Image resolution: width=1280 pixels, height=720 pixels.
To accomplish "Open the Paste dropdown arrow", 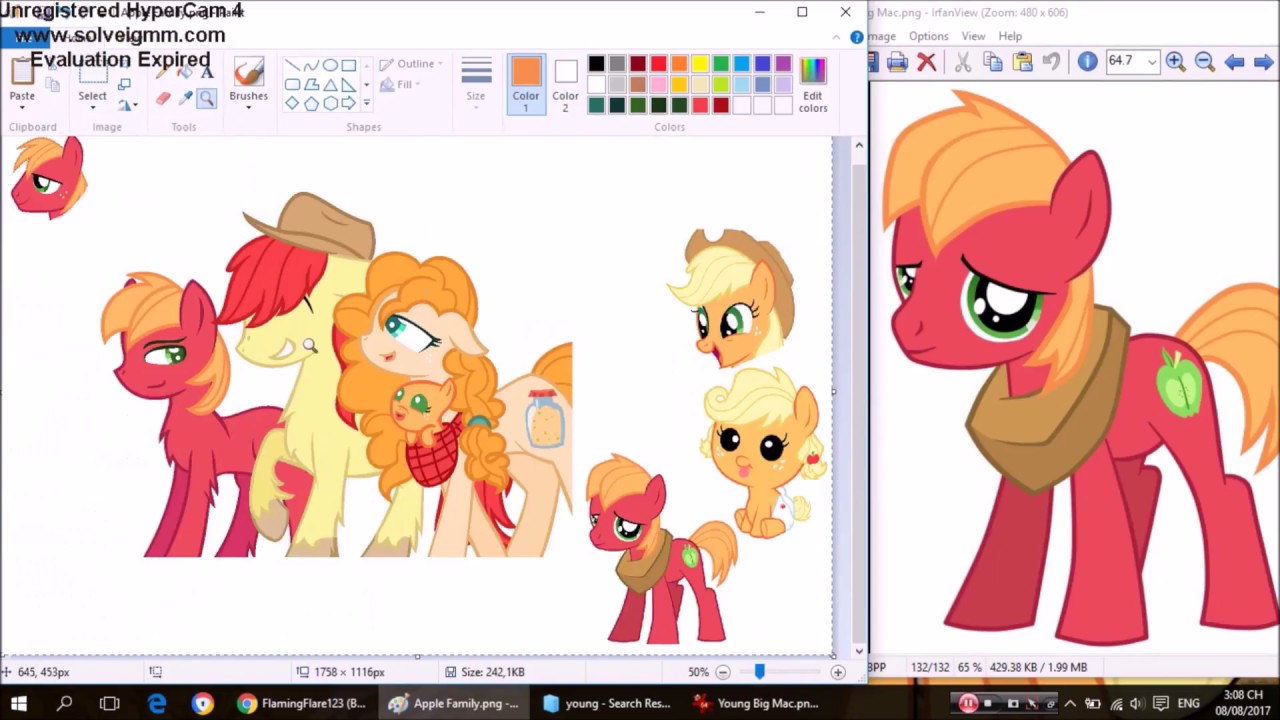I will click(22, 106).
